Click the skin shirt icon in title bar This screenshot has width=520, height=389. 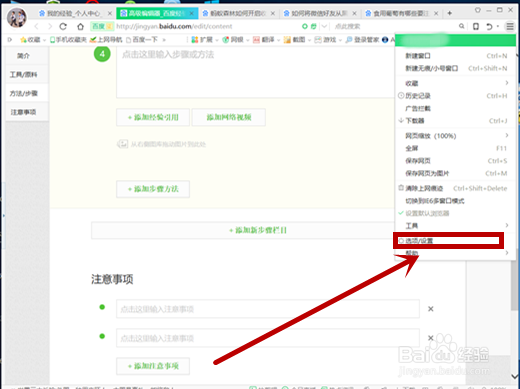478,10
